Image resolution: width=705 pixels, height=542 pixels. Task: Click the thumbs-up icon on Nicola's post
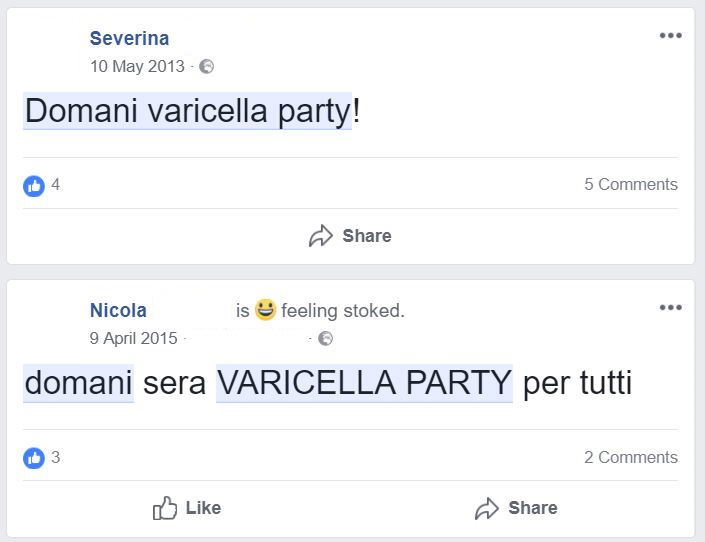[165, 508]
